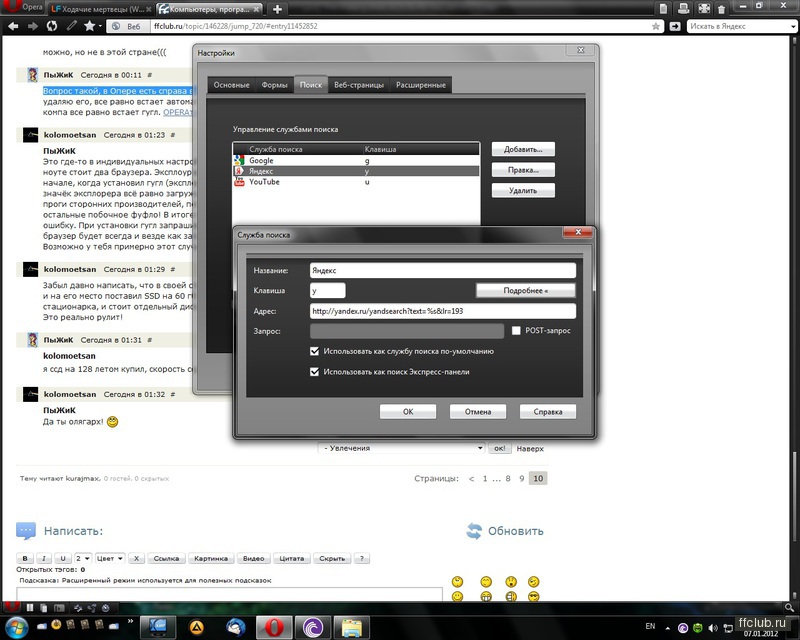Open AIMP orange triangle on taskbar
Image resolution: width=800 pixels, height=640 pixels.
[197, 627]
